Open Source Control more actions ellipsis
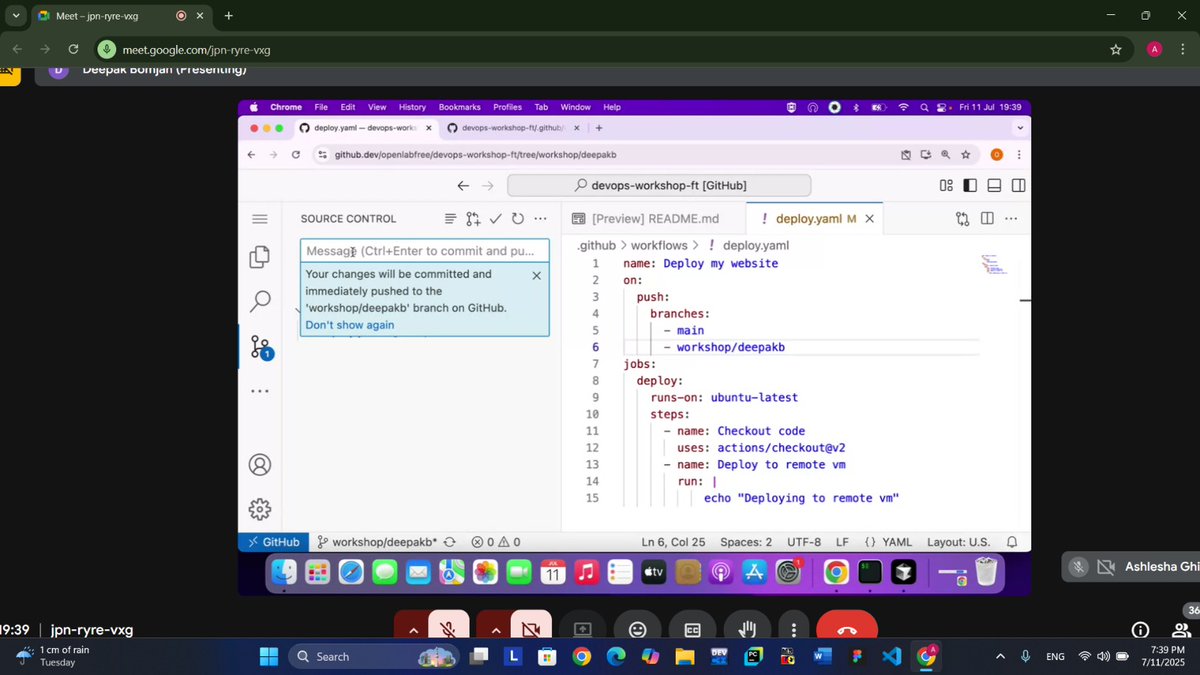 pyautogui.click(x=540, y=219)
